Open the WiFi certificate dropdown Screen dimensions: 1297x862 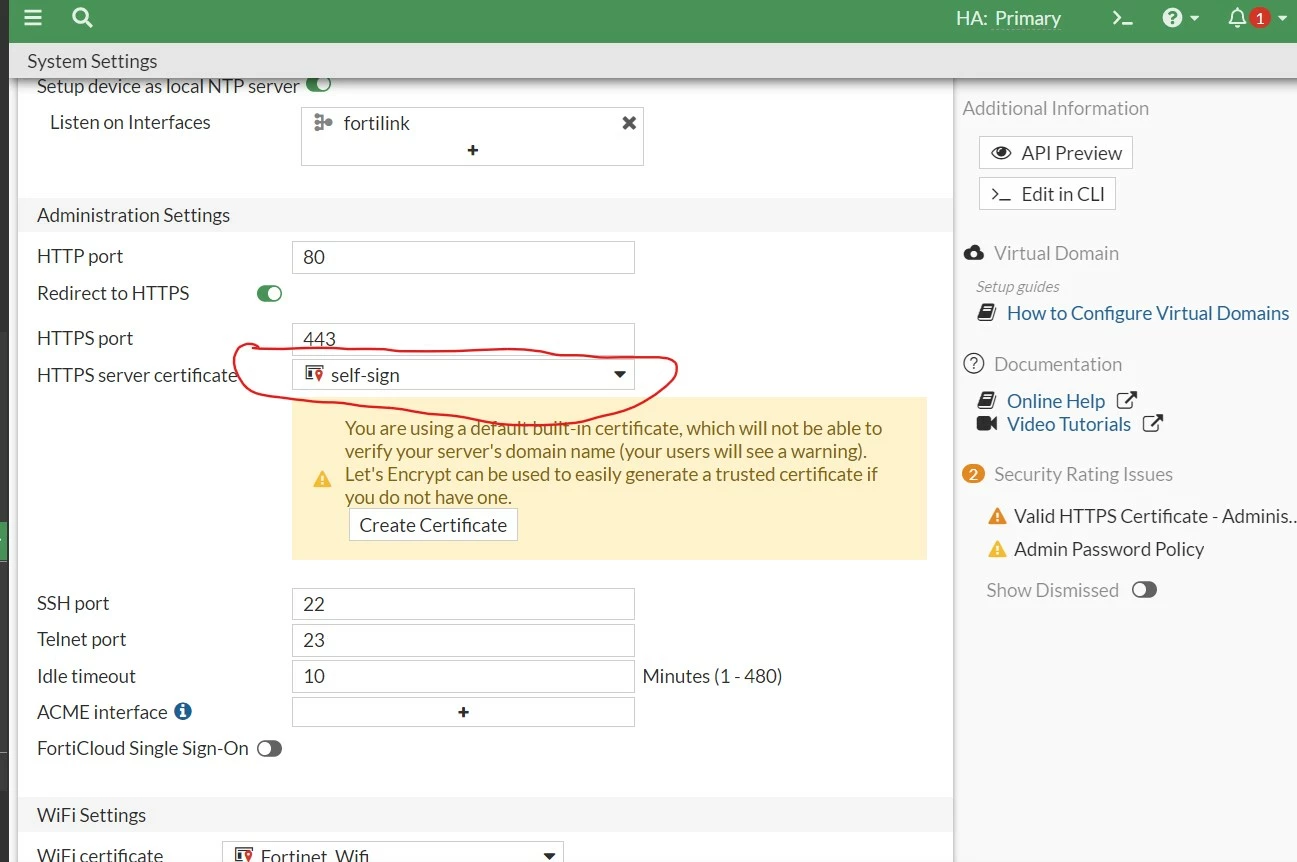coord(393,855)
